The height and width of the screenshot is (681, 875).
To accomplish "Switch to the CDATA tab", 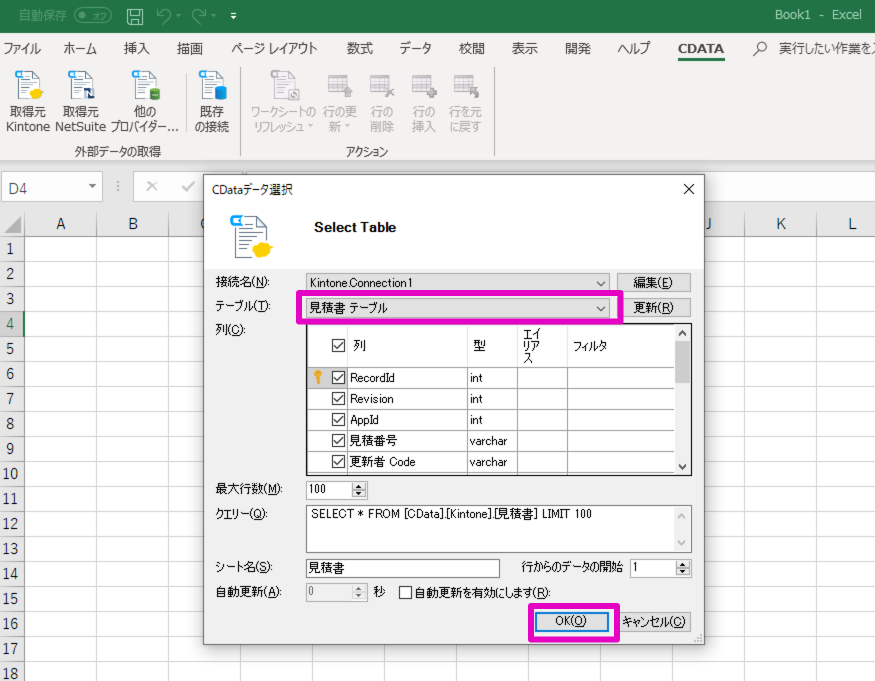I will pyautogui.click(x=700, y=49).
